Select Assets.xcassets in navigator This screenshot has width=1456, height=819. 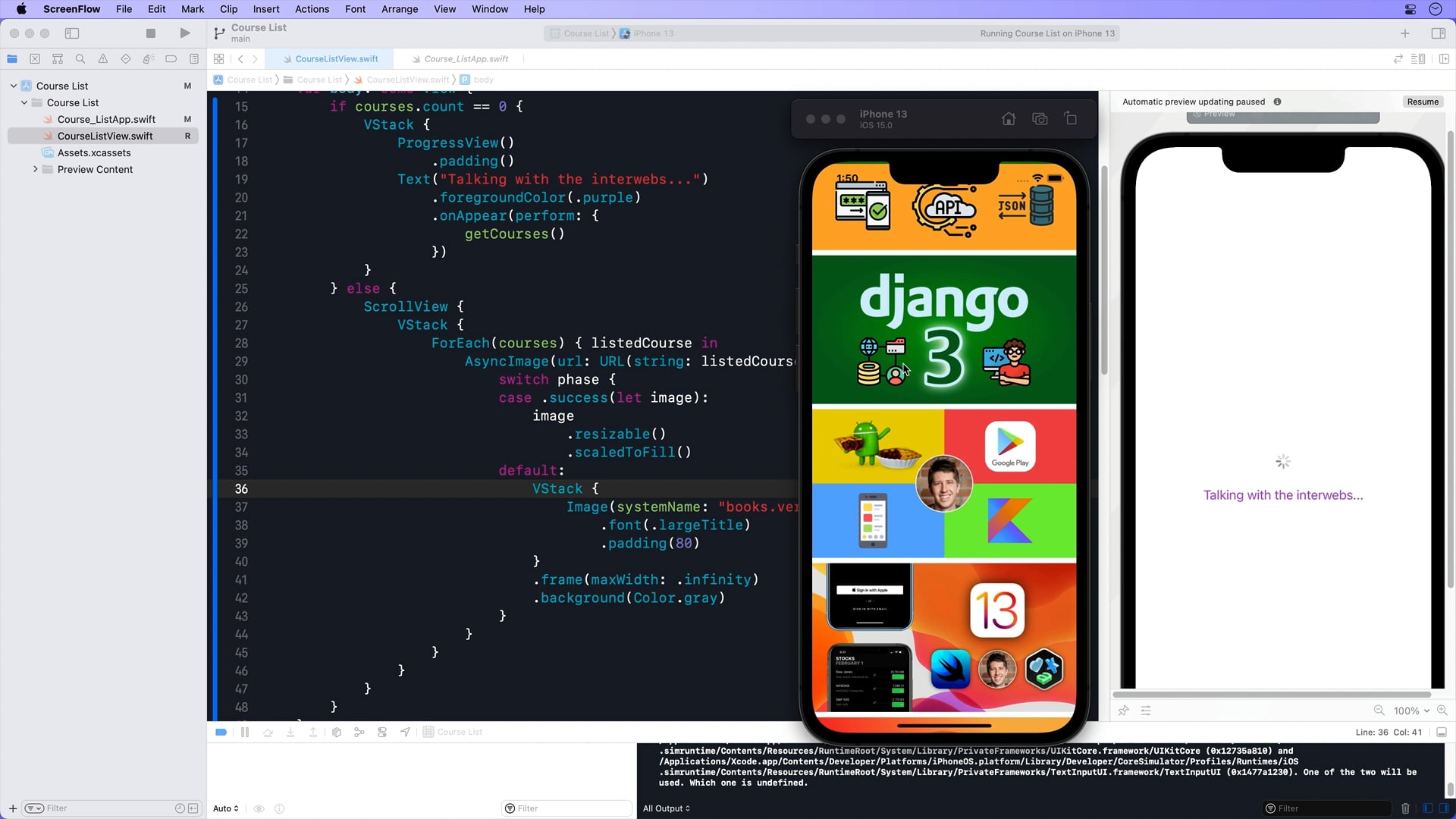94,152
